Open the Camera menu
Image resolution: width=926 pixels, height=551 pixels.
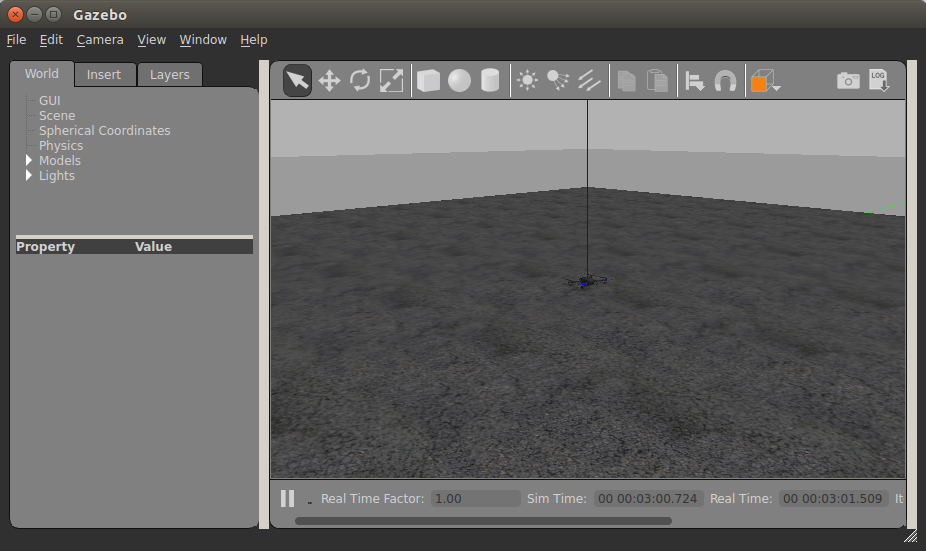pyautogui.click(x=100, y=40)
